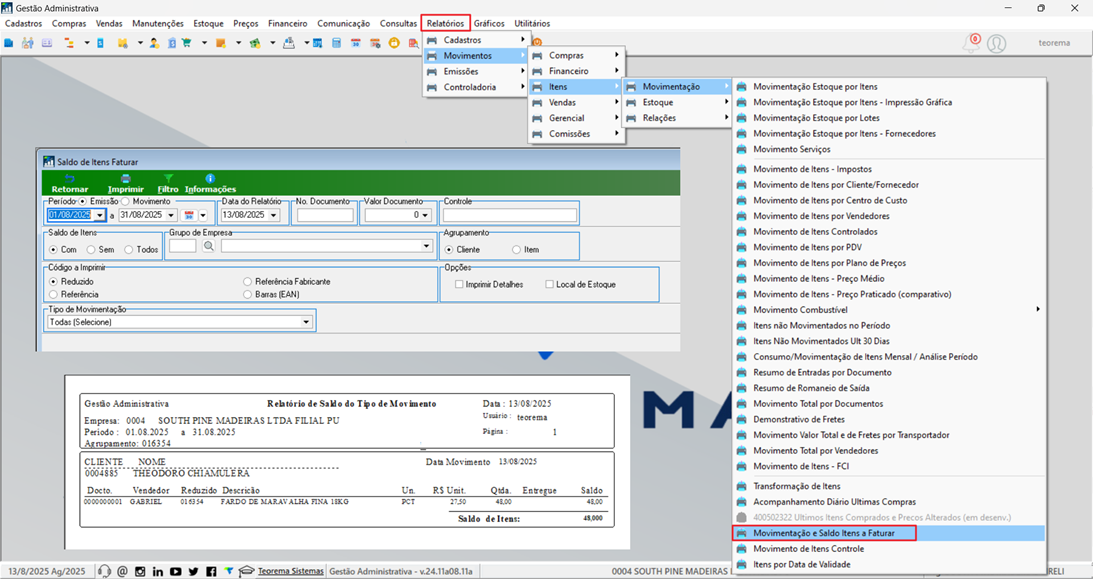Open the calculator toolbar icon
The width and height of the screenshot is (1093, 579).
click(337, 43)
